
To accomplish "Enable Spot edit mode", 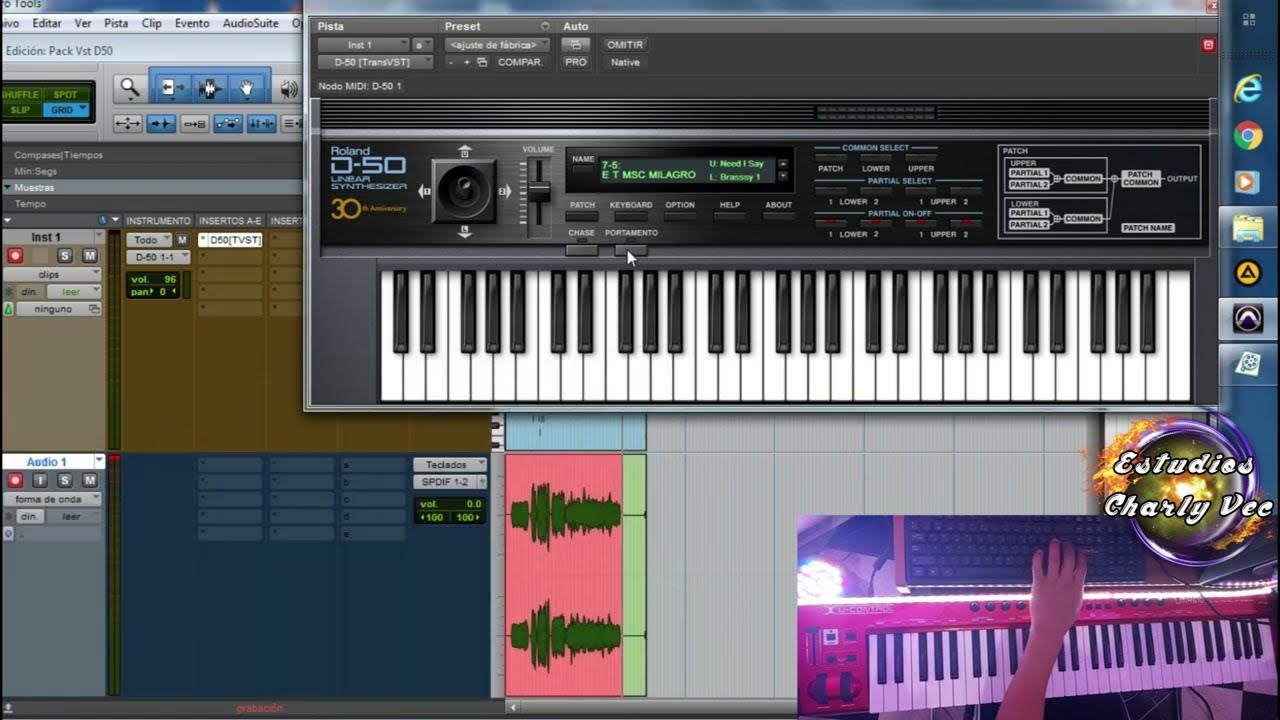I will coord(66,95).
